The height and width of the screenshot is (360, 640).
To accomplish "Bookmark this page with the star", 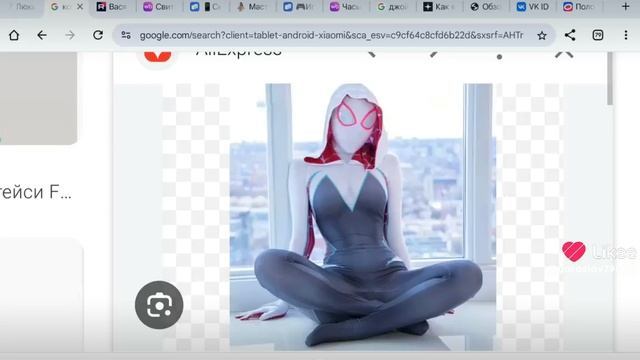I will click(542, 36).
